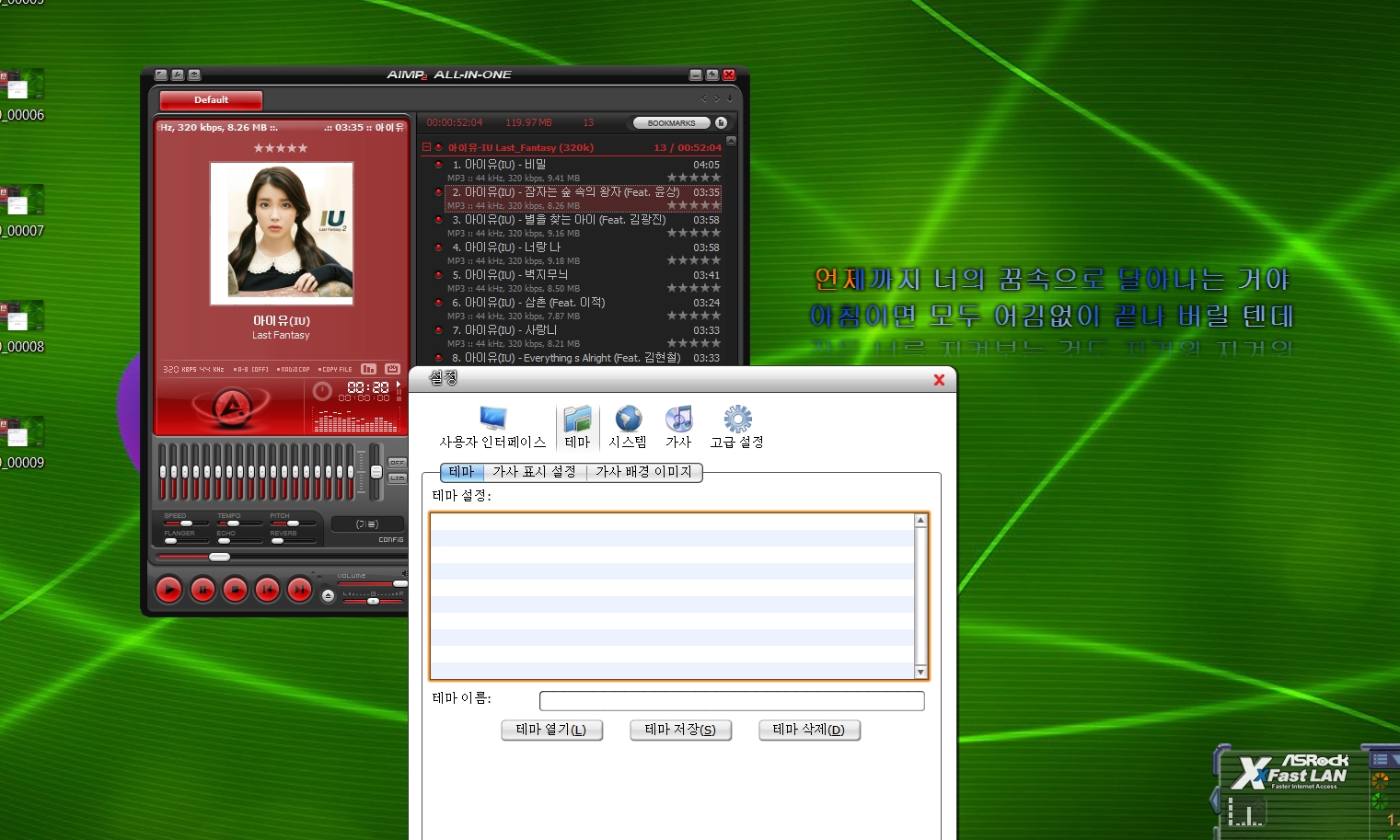Click the visualization bars icon in info strip
This screenshot has width=1400, height=840.
369,369
